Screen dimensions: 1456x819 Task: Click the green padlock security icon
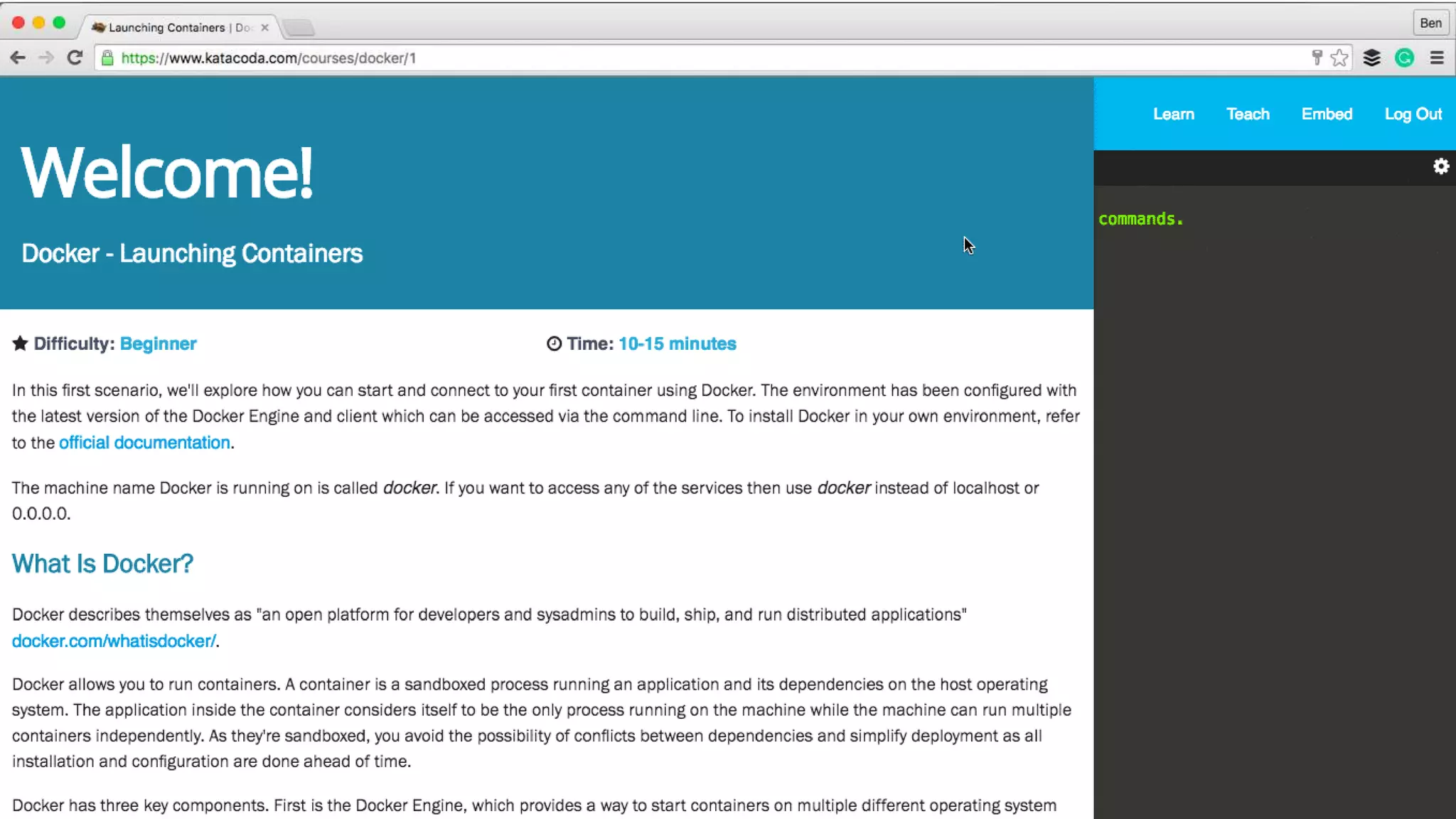pyautogui.click(x=107, y=58)
